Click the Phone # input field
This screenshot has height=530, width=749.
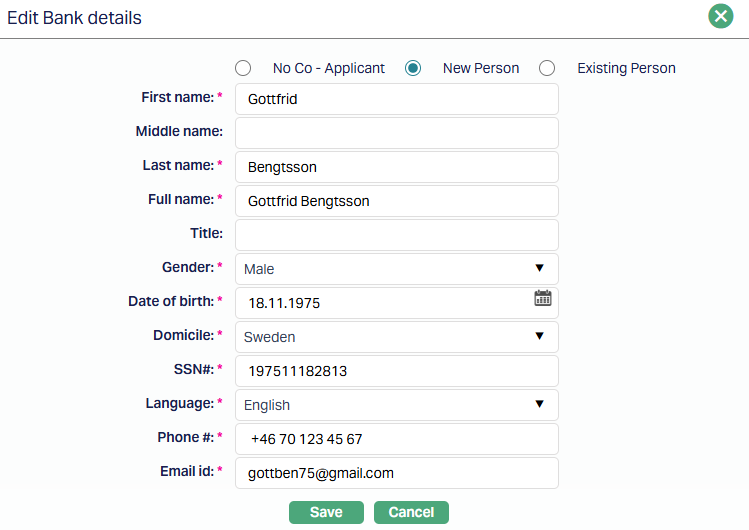[x=396, y=439]
